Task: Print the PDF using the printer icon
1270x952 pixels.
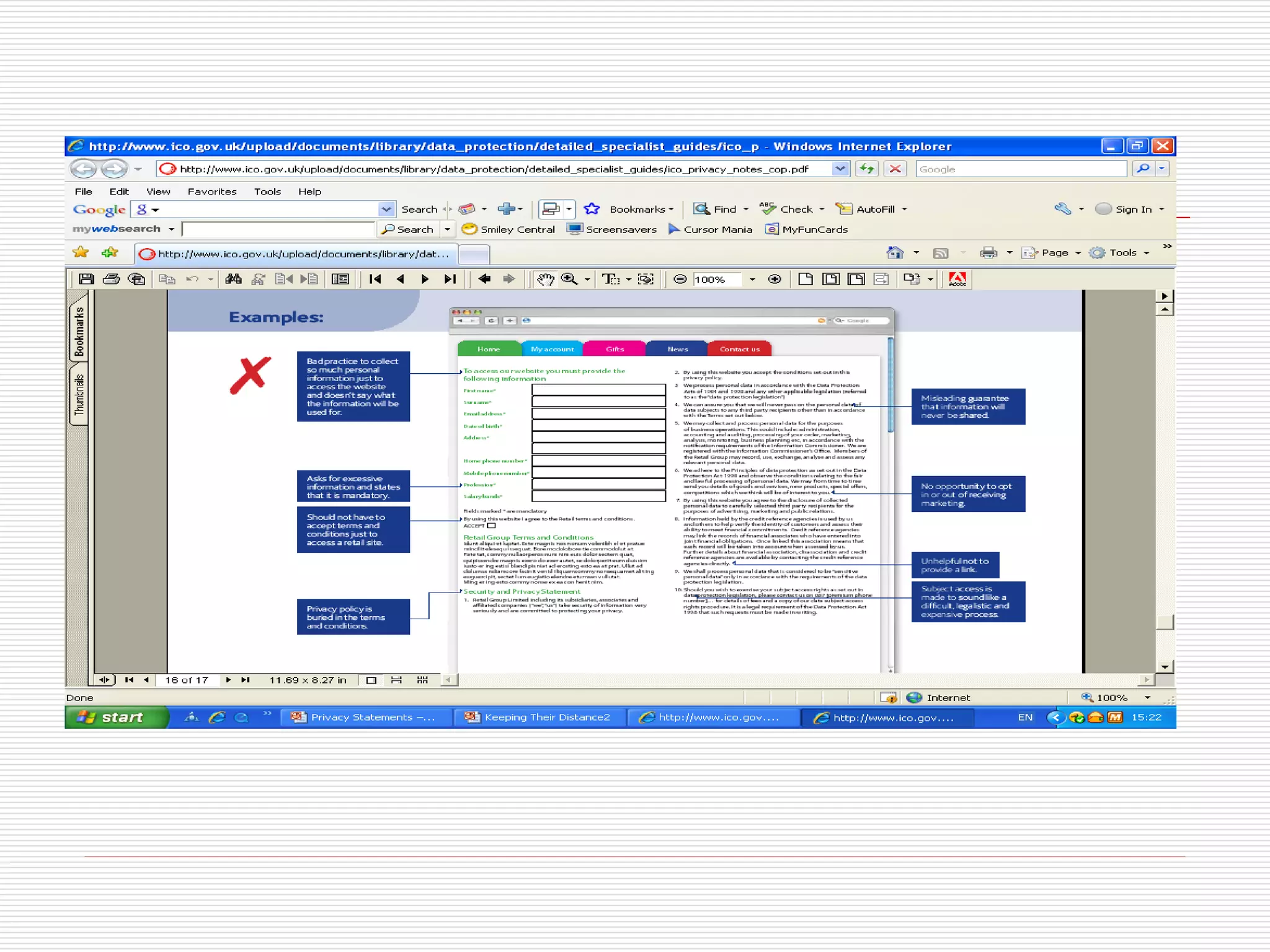Action: (112, 279)
